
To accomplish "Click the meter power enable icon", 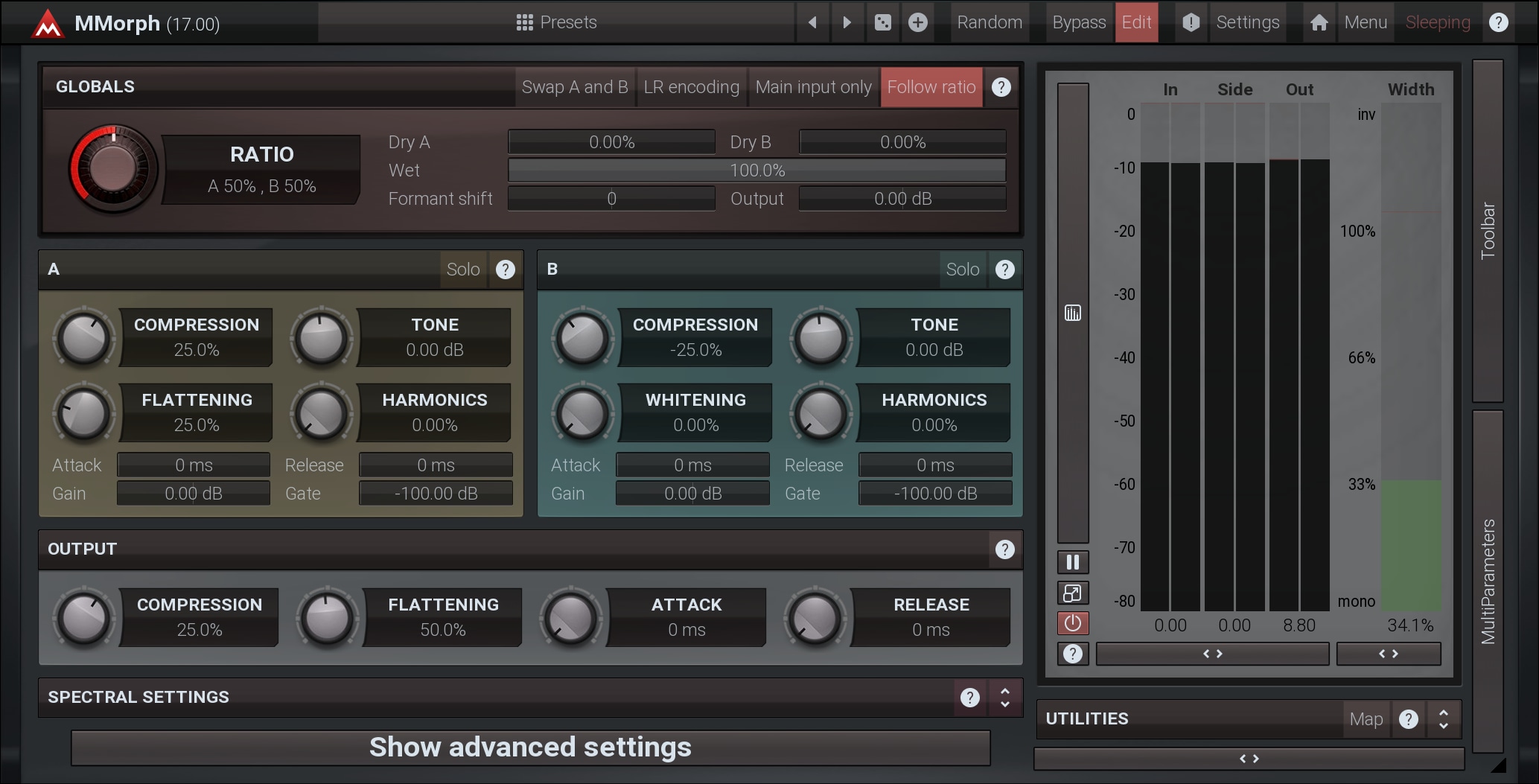I will point(1072,622).
